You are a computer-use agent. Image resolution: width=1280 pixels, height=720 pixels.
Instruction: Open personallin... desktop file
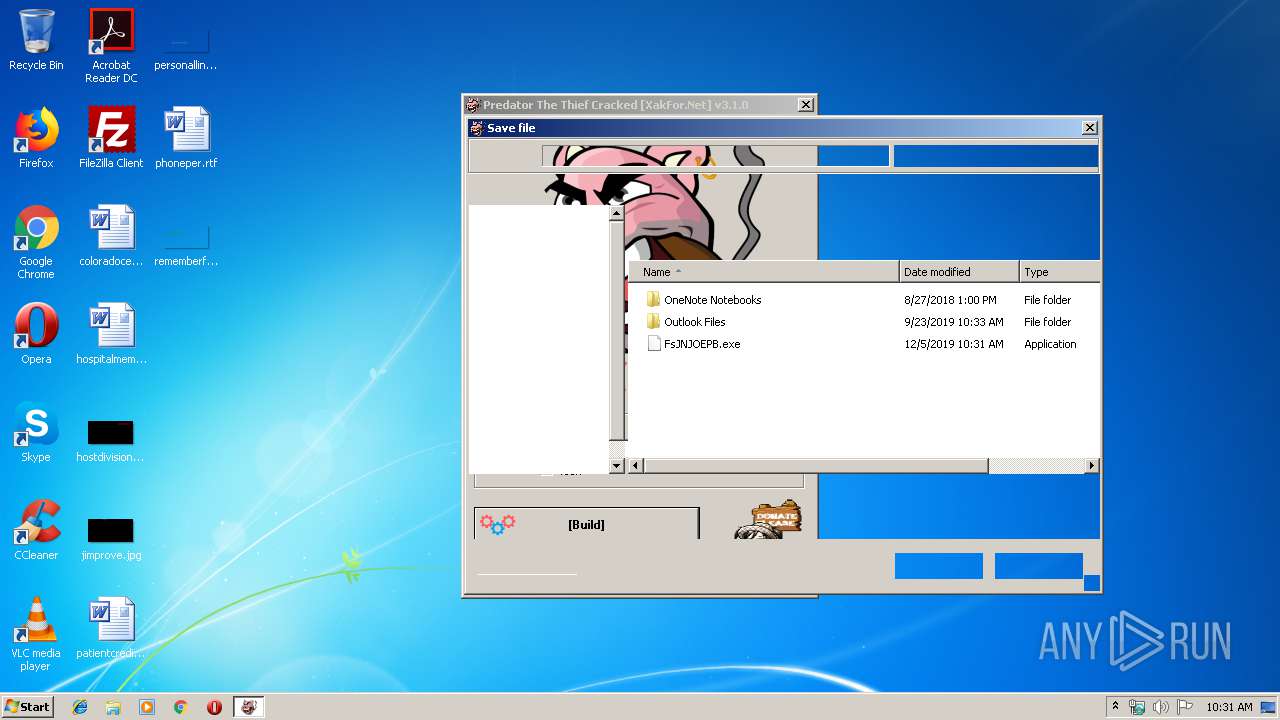(186, 50)
